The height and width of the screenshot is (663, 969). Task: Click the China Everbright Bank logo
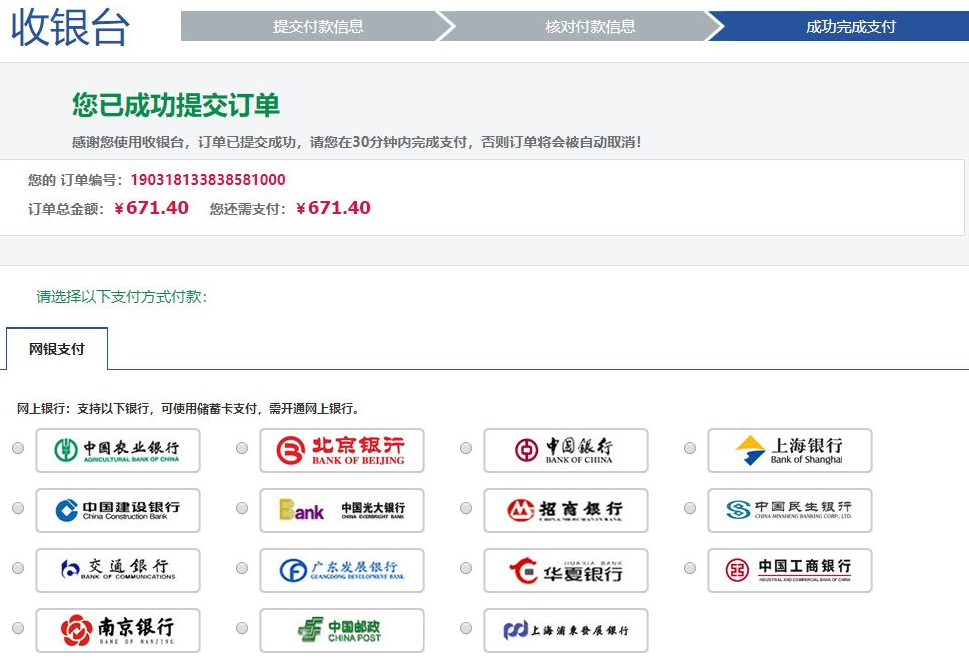pyautogui.click(x=342, y=510)
